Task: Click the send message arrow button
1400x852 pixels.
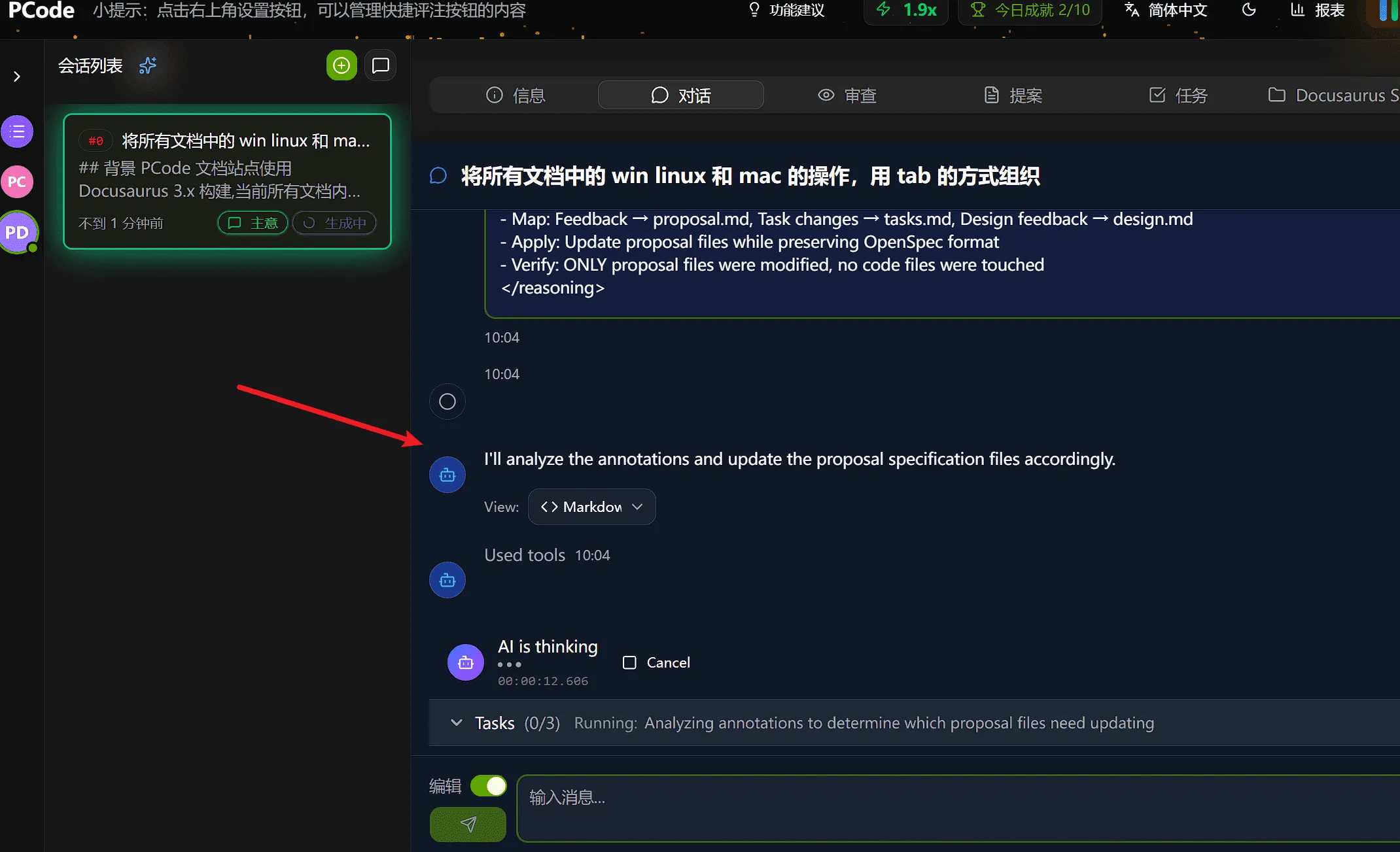Action: 467,825
